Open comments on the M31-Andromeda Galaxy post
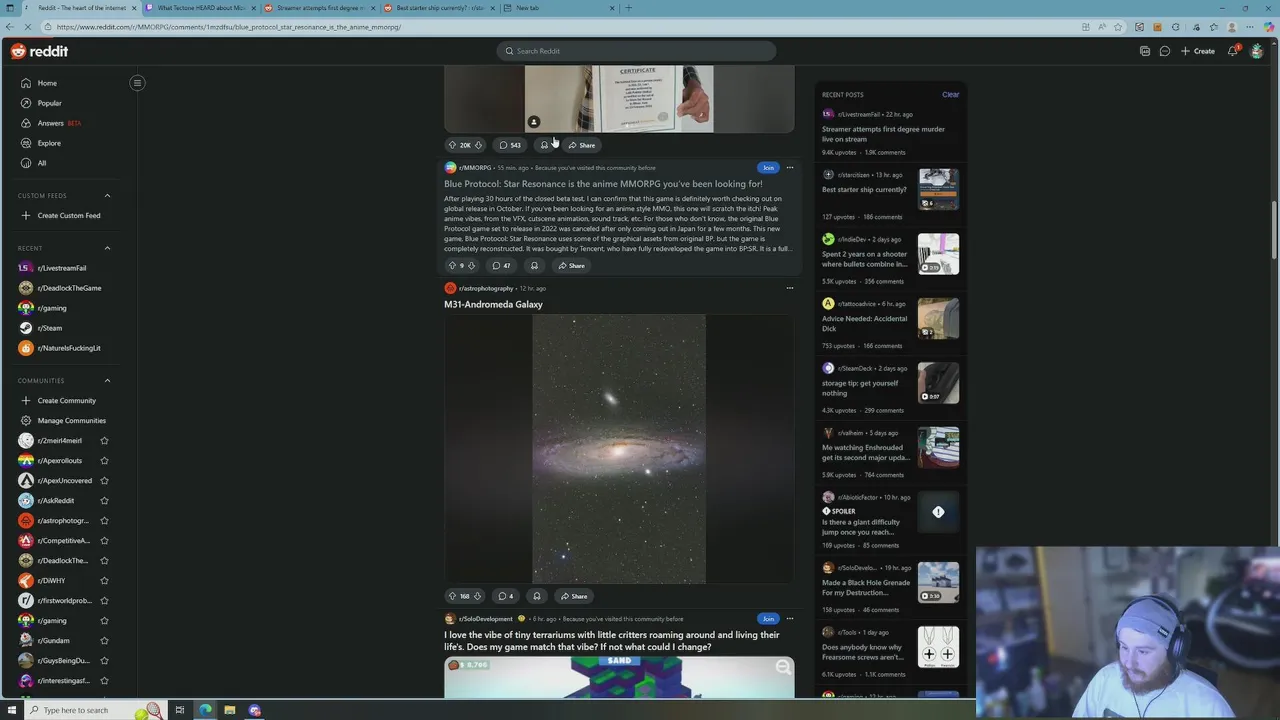Image resolution: width=1280 pixels, height=720 pixels. (507, 596)
